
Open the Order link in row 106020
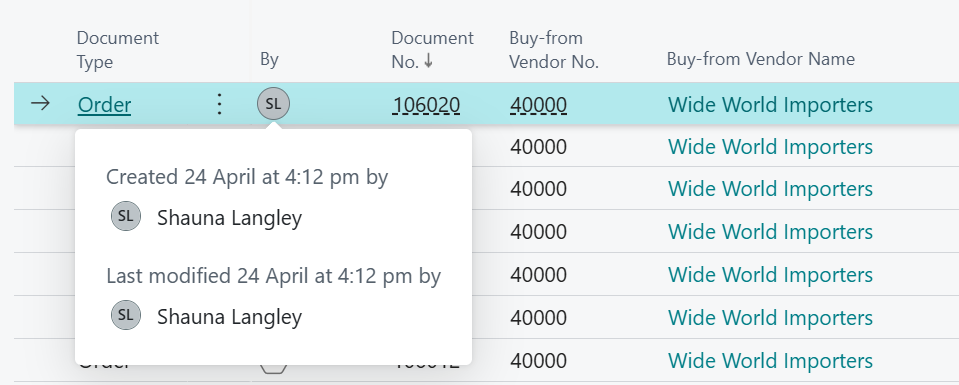[x=105, y=105]
